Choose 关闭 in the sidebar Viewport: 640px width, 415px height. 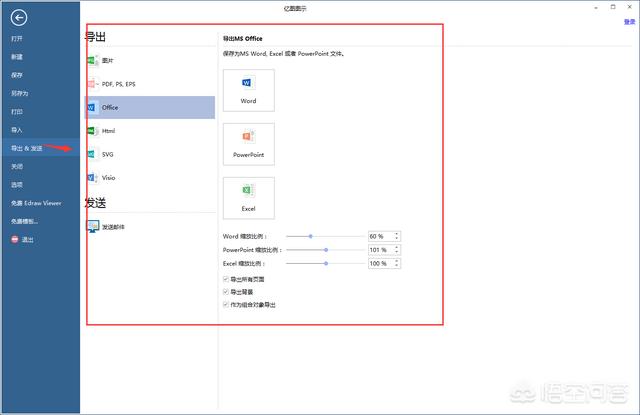pyautogui.click(x=17, y=166)
